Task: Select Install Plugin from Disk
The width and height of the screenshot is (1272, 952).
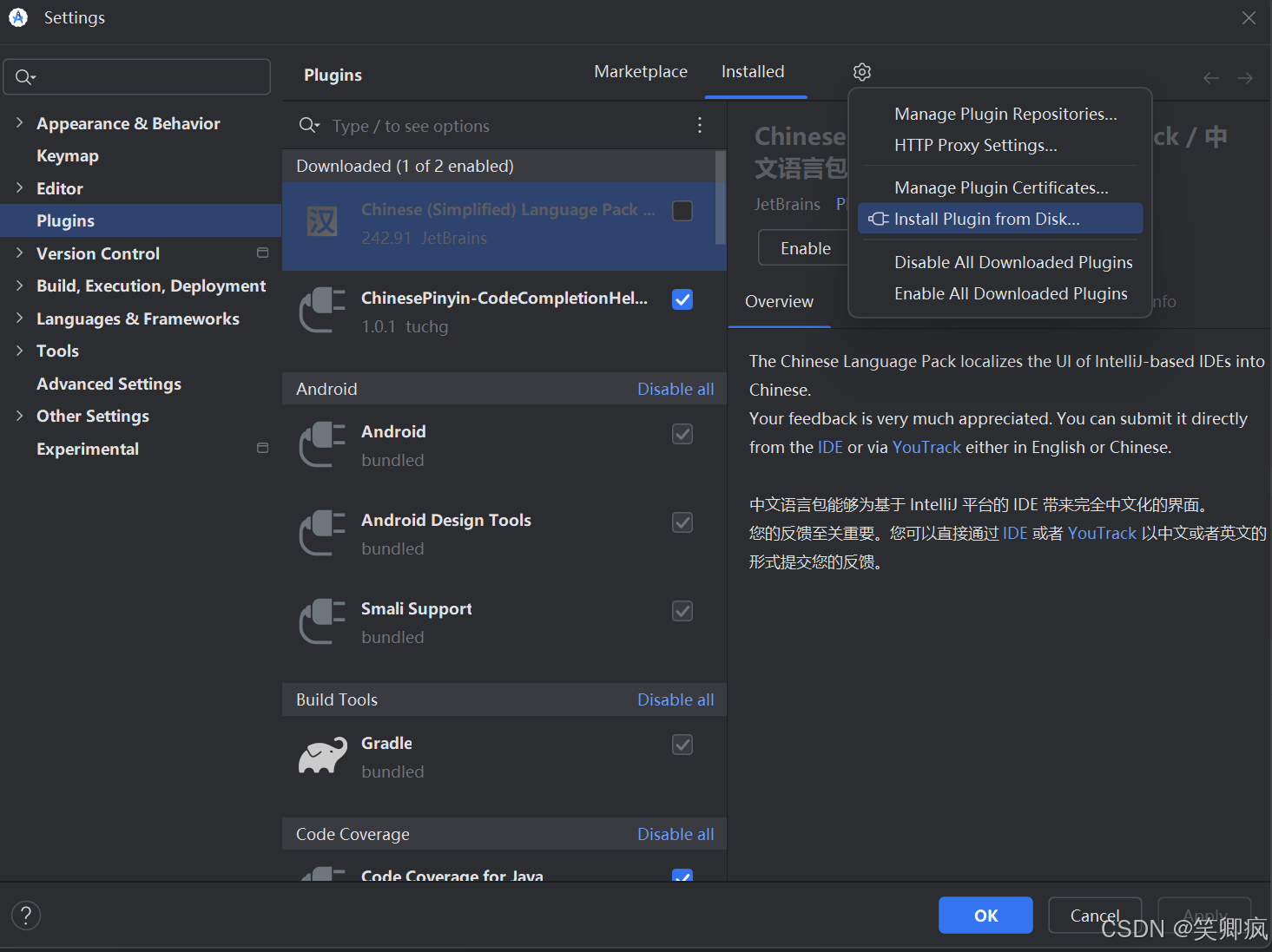Action: click(x=1000, y=219)
